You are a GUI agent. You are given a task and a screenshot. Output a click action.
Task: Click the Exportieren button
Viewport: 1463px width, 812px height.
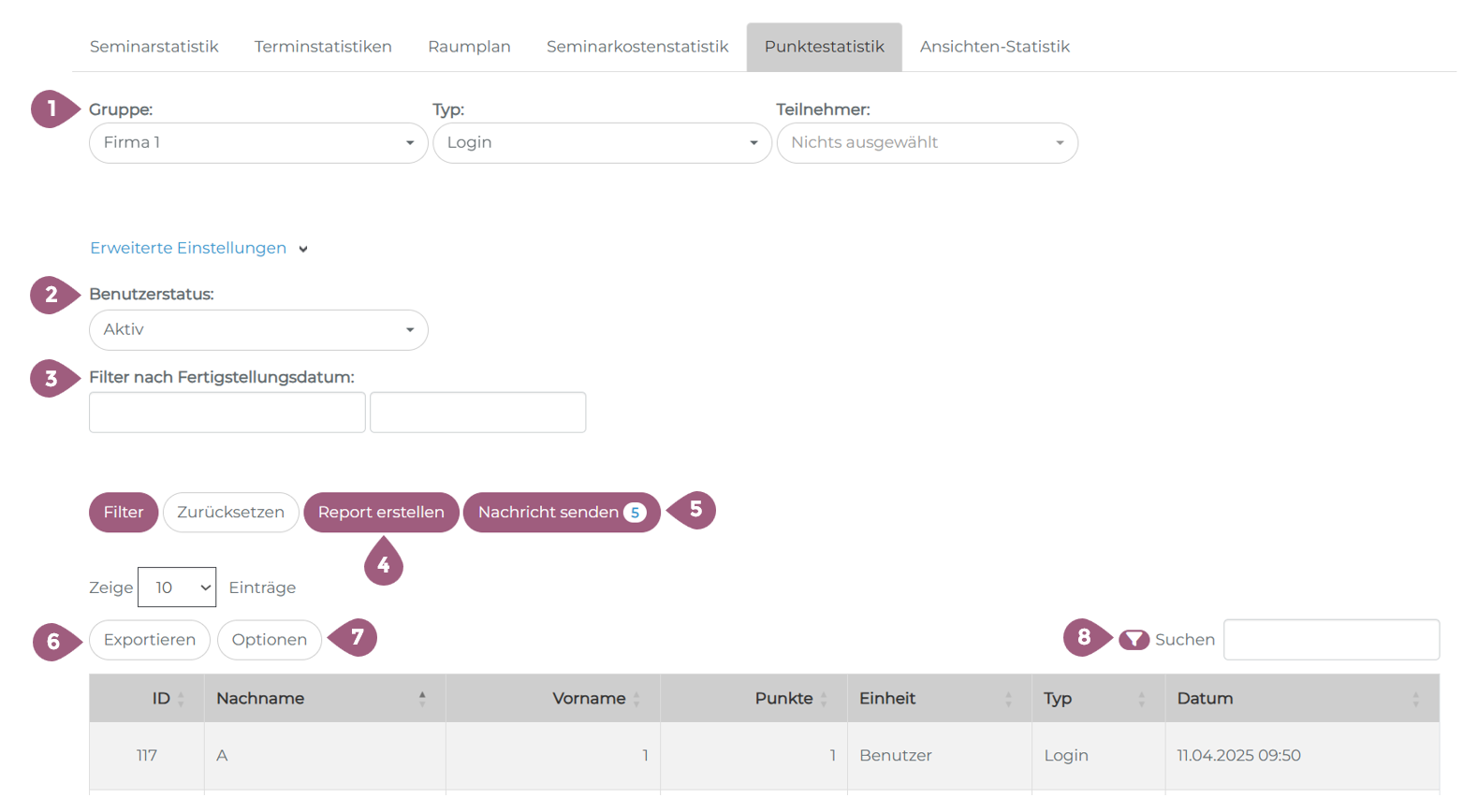coord(150,640)
